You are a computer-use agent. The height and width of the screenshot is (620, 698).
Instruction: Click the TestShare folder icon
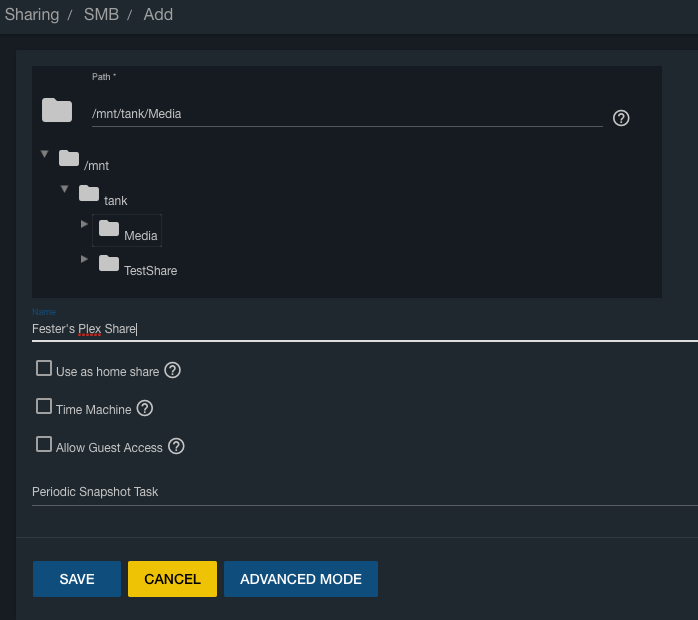[x=109, y=263]
